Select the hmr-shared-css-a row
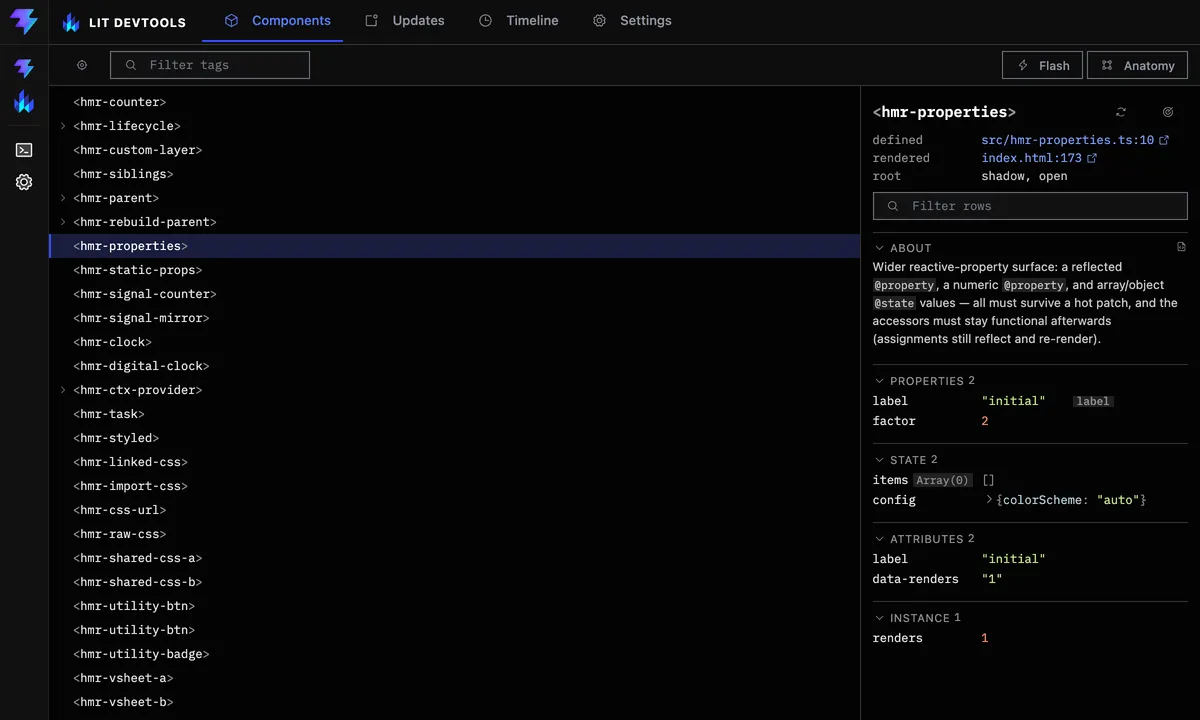 point(455,558)
